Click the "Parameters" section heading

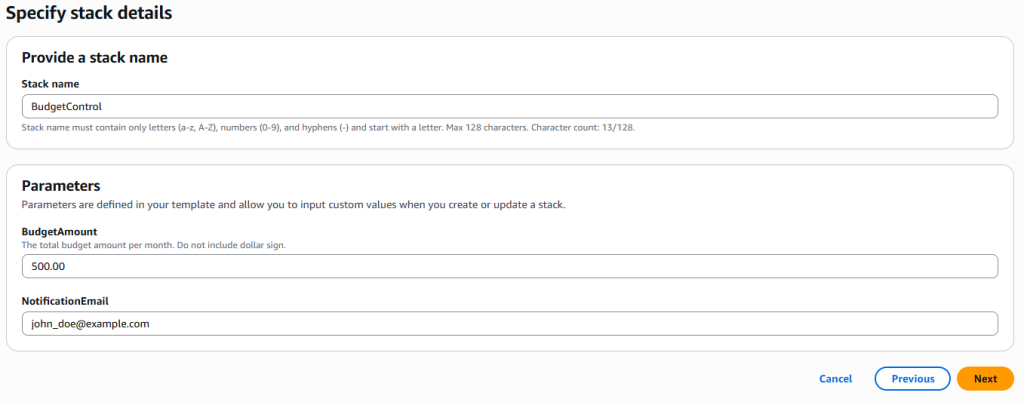(60, 185)
